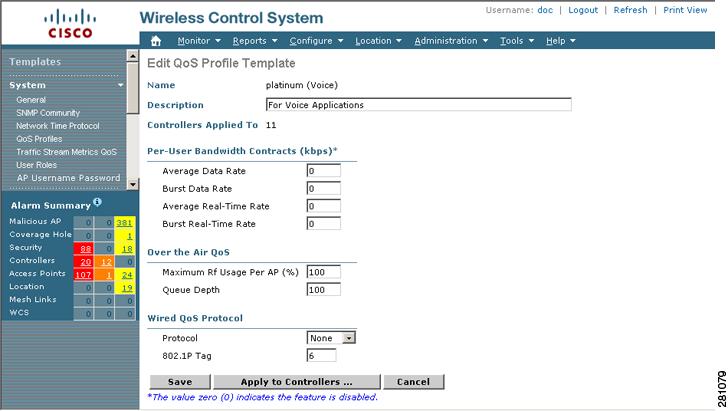The height and width of the screenshot is (411, 728).
Task: Open red Security critical alarm count 88
Action: [x=84, y=249]
